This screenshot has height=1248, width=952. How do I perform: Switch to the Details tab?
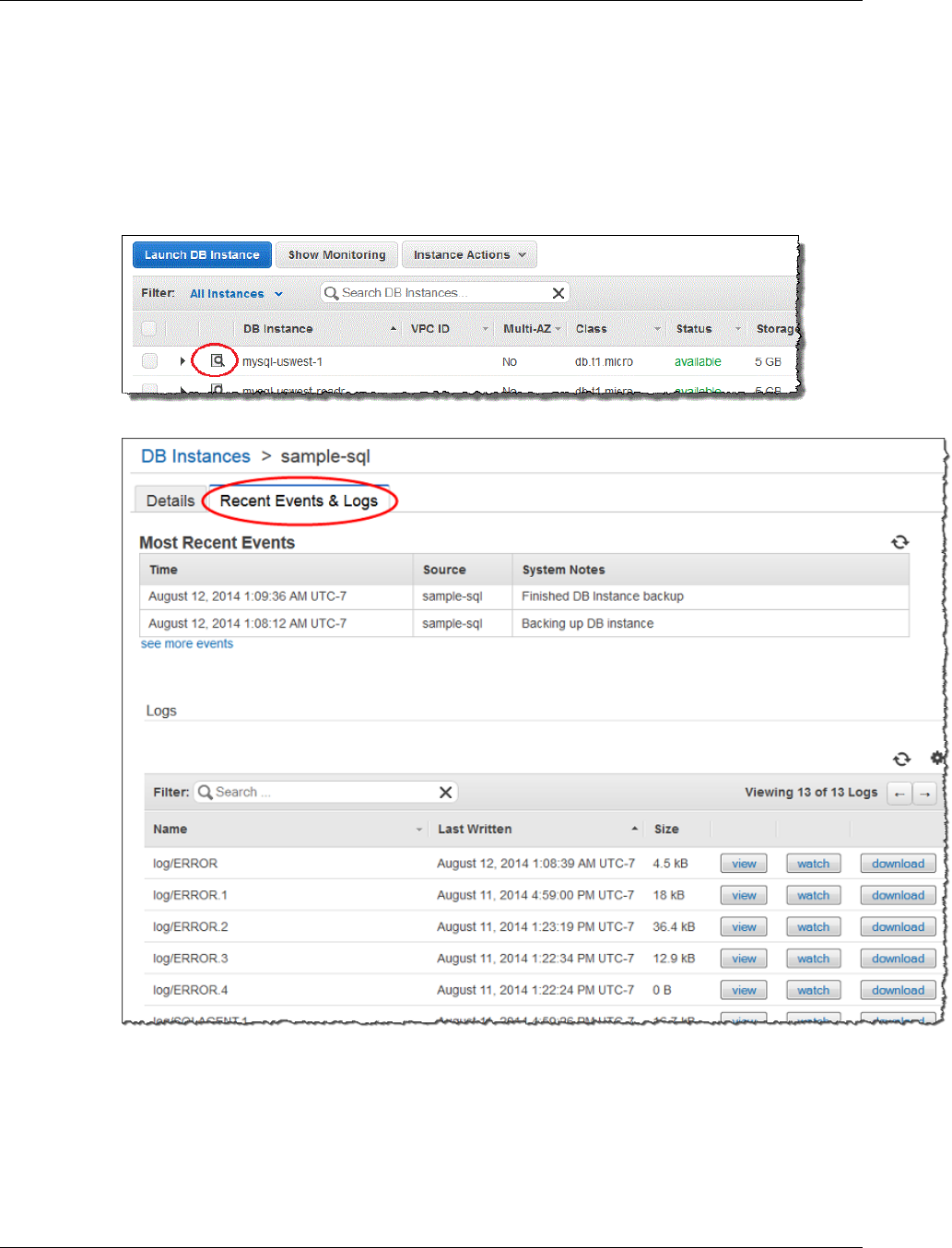(x=170, y=500)
